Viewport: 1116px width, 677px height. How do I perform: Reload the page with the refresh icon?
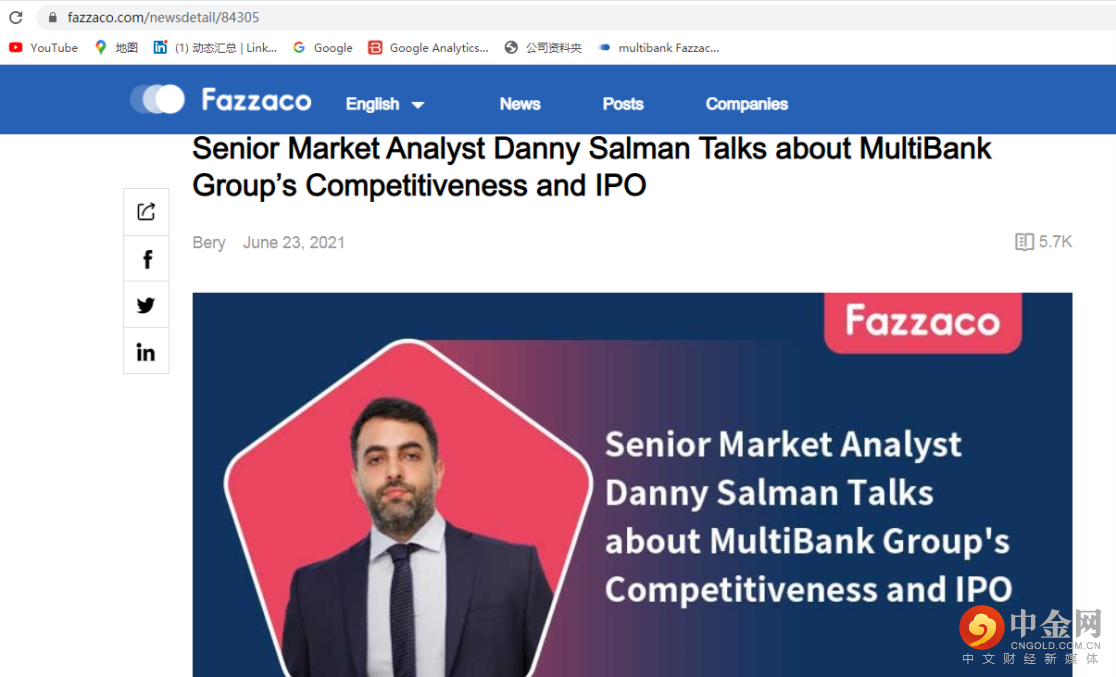pyautogui.click(x=15, y=17)
